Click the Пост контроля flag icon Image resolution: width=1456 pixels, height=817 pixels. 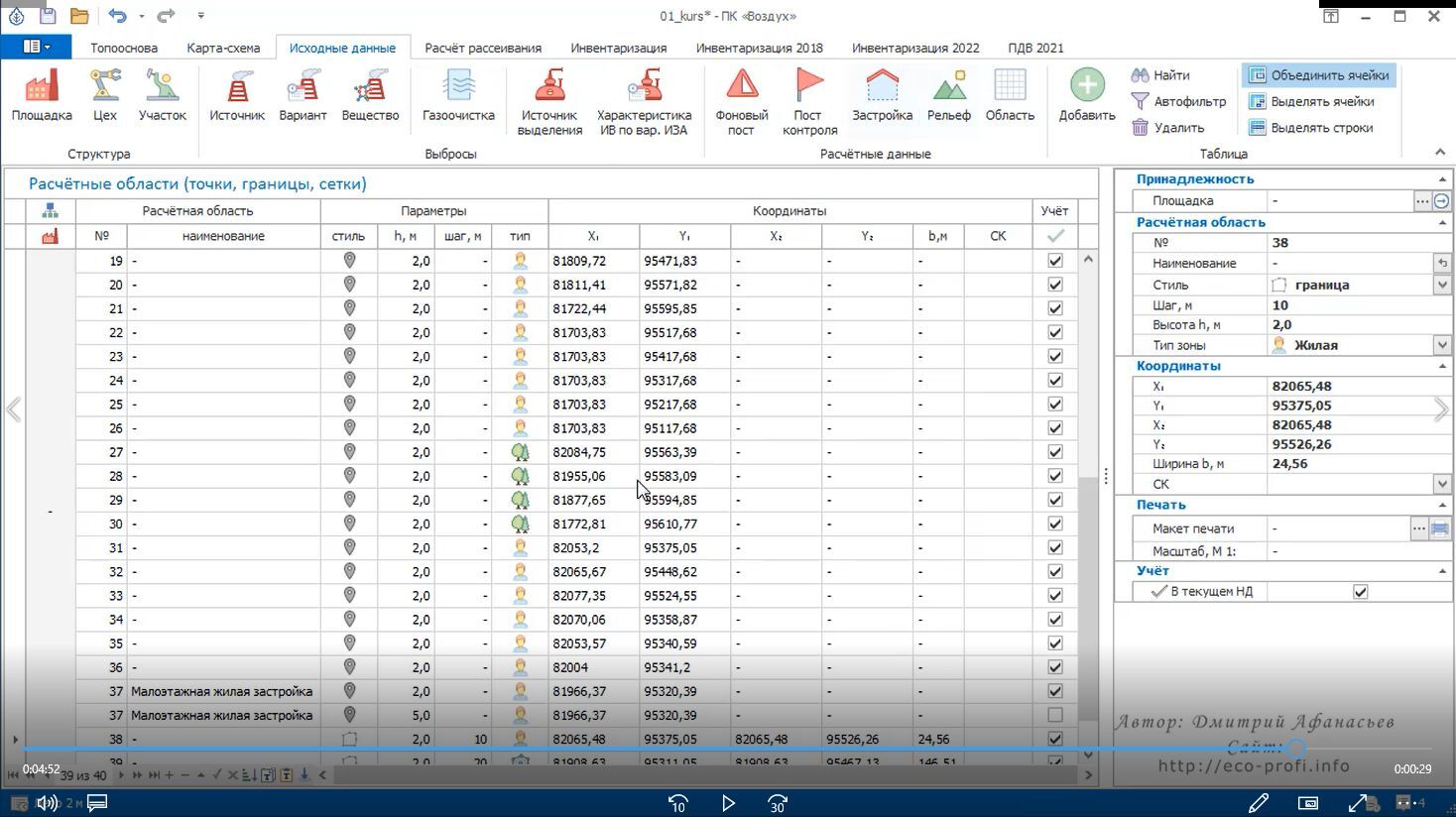point(809,101)
